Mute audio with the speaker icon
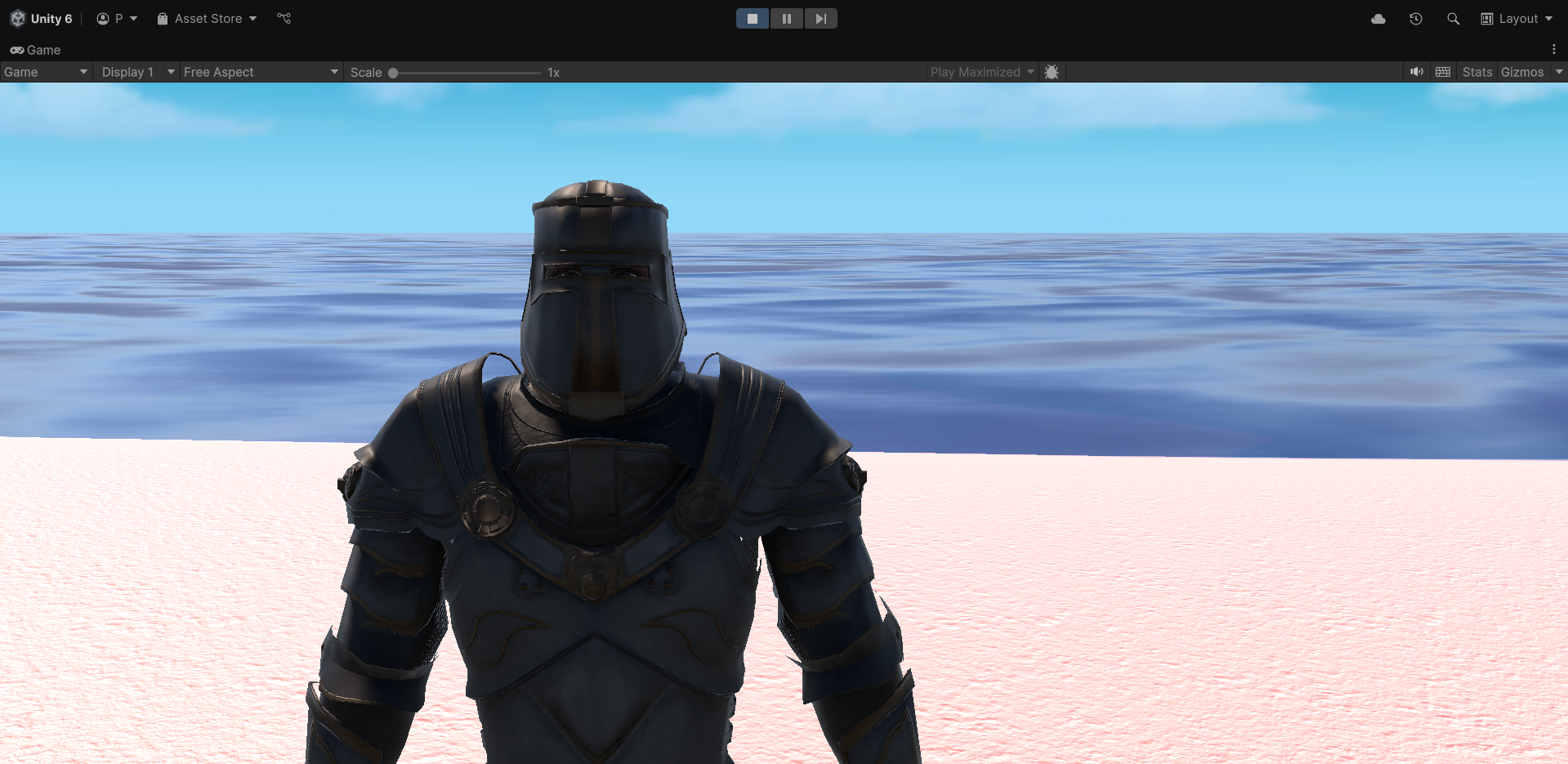The image size is (1568, 764). point(1417,72)
